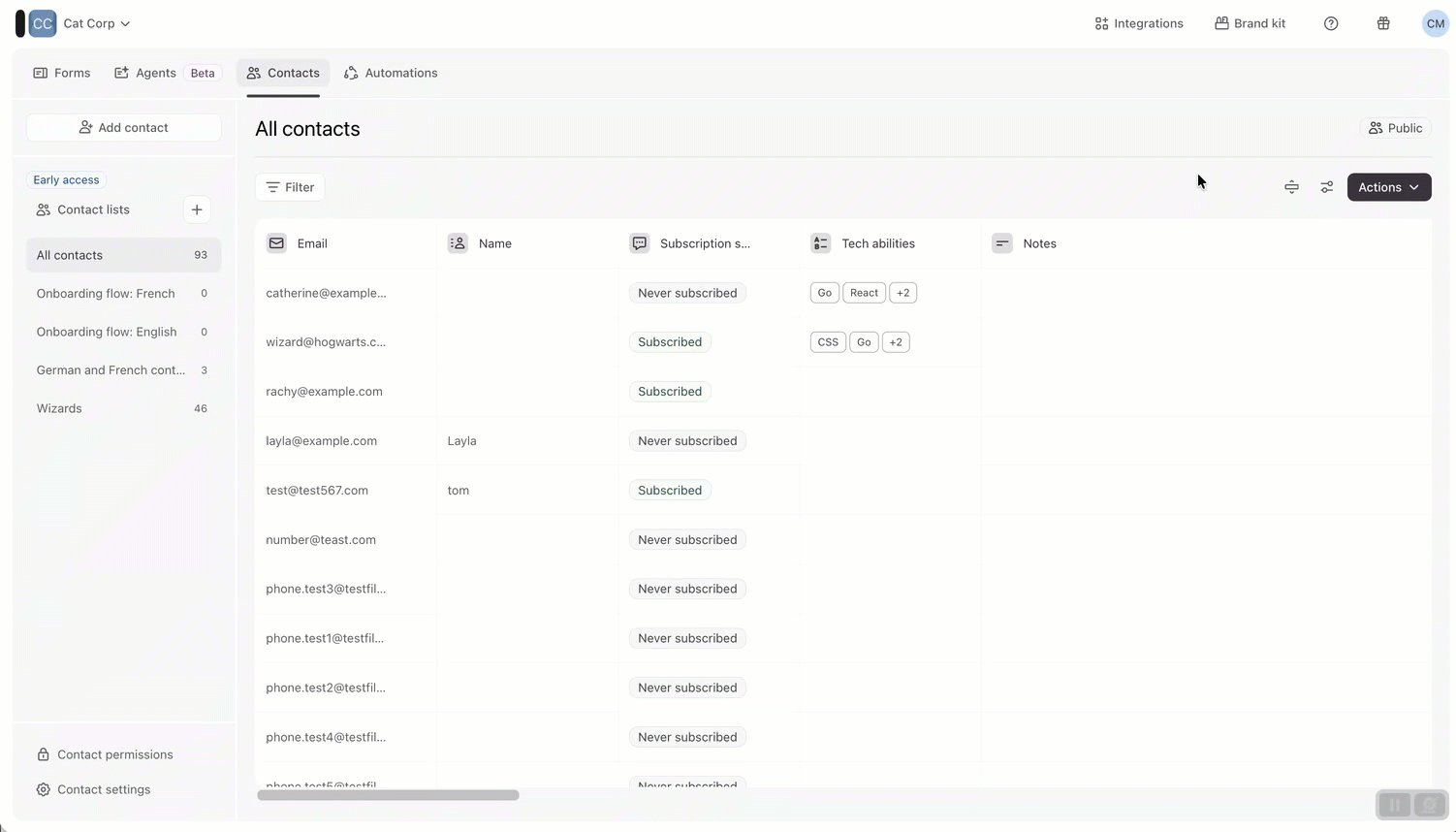Click the pause icon at bottom right
The width and height of the screenshot is (1456, 832).
coord(1394,805)
